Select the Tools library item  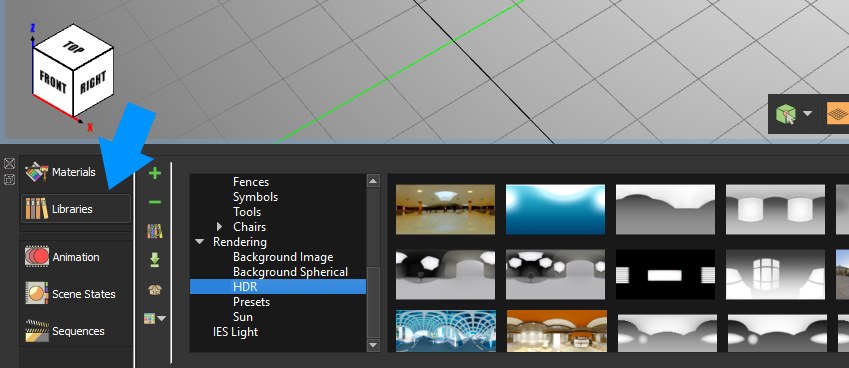(247, 212)
